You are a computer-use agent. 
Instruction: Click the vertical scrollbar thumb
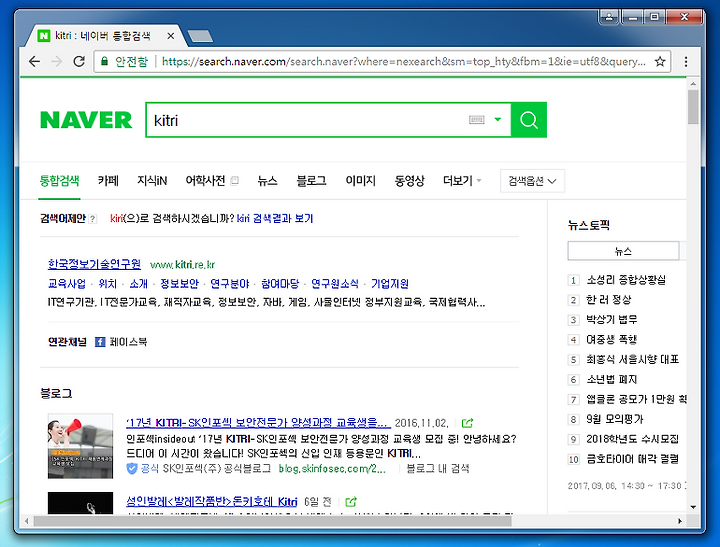click(x=693, y=107)
